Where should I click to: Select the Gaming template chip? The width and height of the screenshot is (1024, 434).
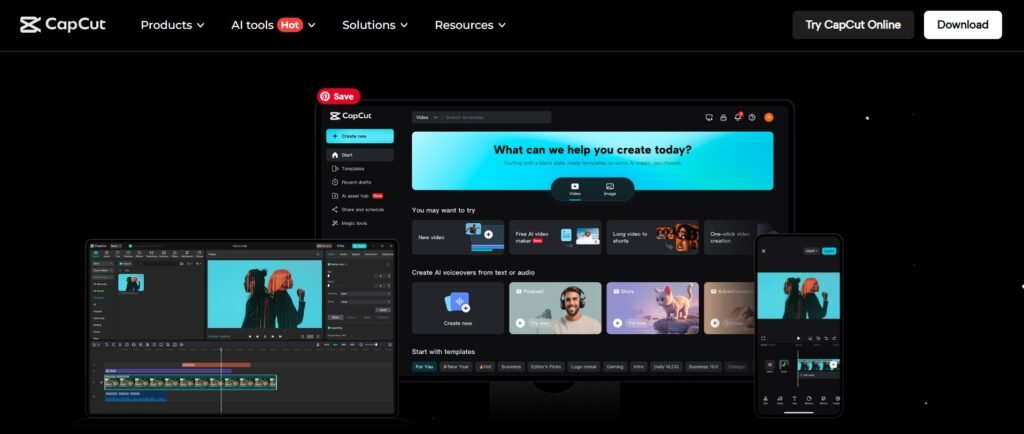pyautogui.click(x=615, y=367)
